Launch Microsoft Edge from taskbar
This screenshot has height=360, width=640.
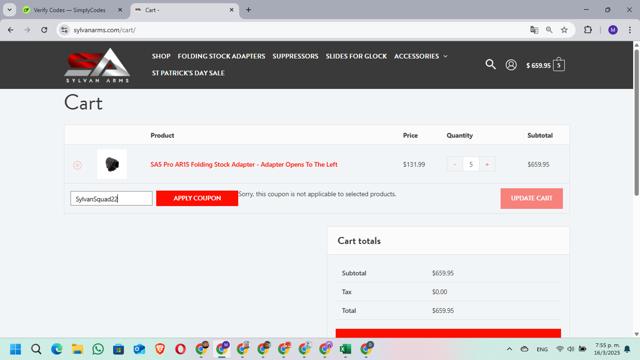[57, 349]
